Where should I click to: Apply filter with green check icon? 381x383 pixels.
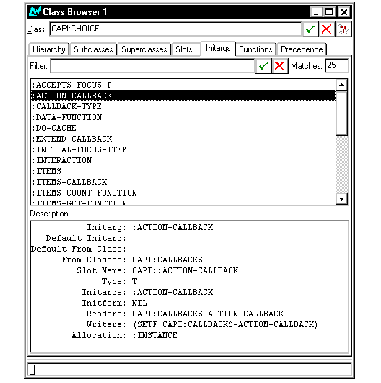[263, 66]
